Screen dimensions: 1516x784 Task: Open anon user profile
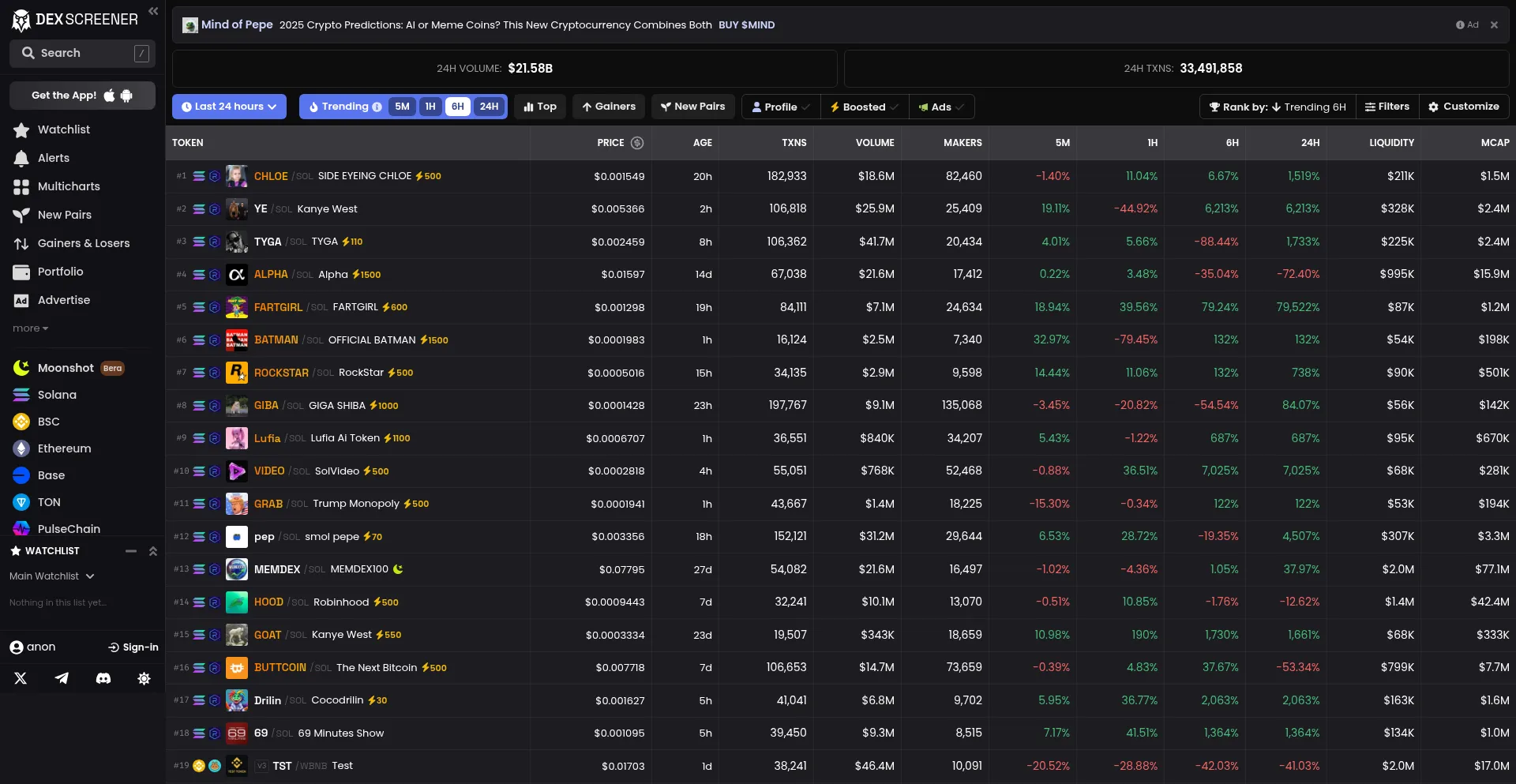coord(32,647)
